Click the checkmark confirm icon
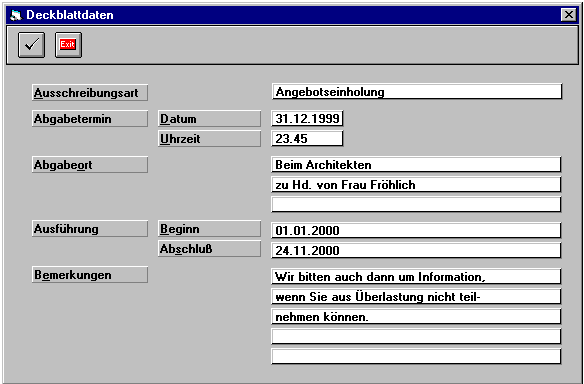Screen dimensions: 584x384 tap(31, 45)
